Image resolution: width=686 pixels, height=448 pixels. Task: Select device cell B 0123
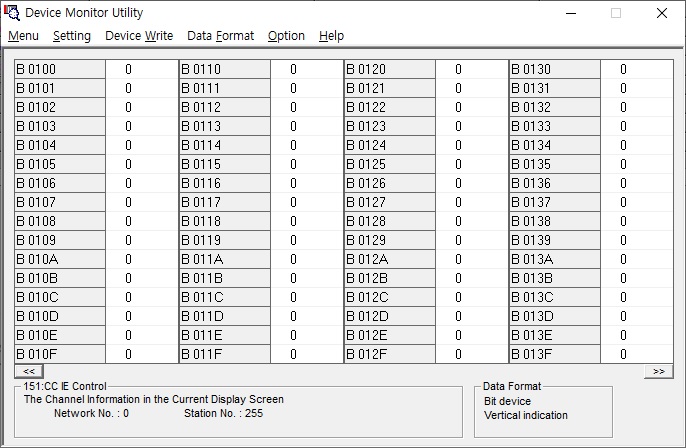[390, 126]
